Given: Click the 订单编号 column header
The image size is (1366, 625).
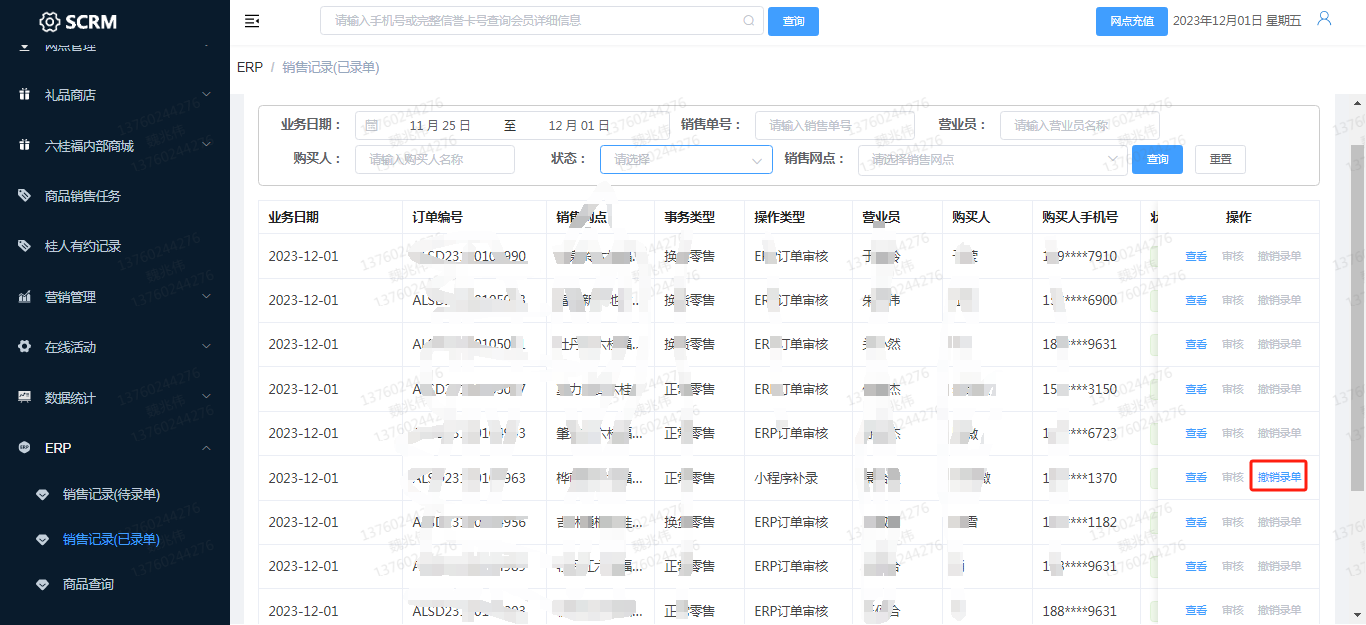Looking at the screenshot, I should (438, 217).
